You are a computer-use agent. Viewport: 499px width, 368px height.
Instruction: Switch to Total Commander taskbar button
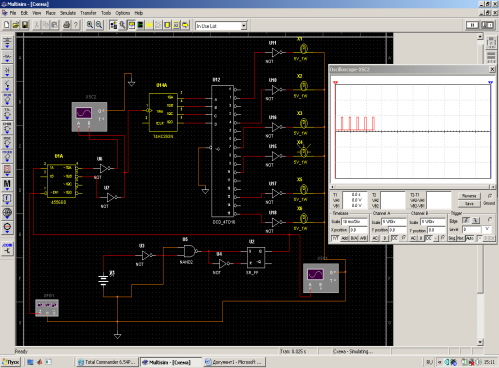[107, 362]
